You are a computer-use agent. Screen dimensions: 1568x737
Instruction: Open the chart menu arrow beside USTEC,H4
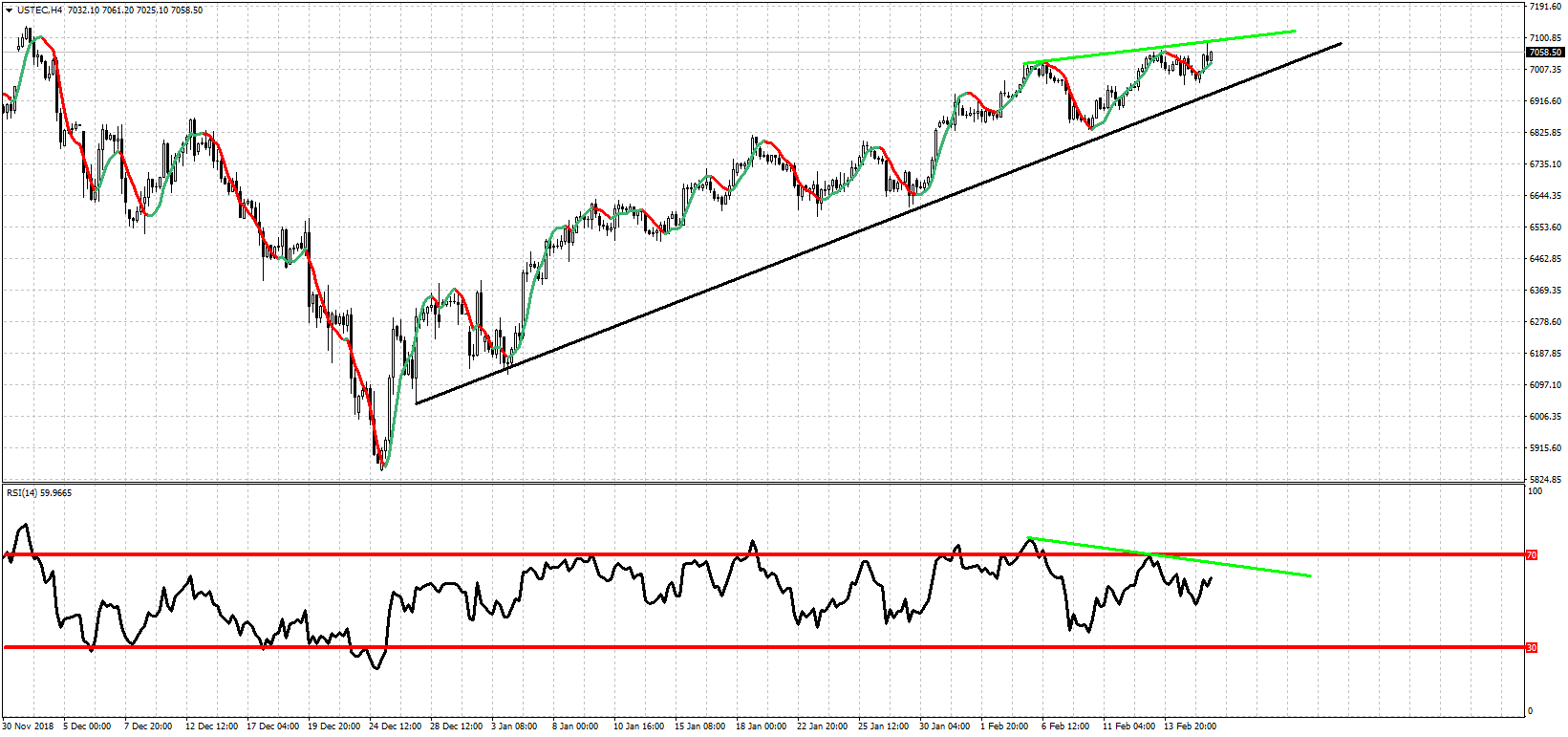(x=9, y=10)
